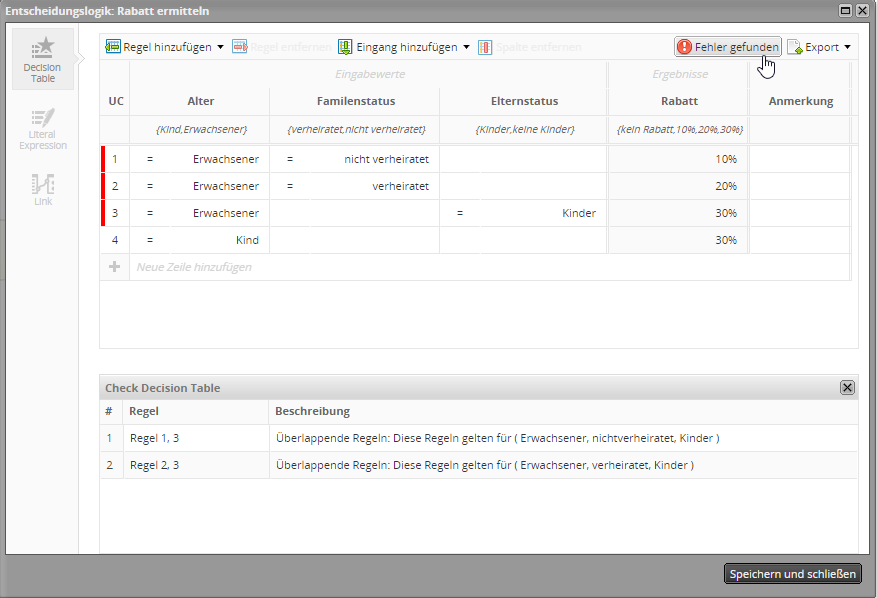This screenshot has width=877, height=598.
Task: Click the UC hit policy header
Action: tap(116, 101)
